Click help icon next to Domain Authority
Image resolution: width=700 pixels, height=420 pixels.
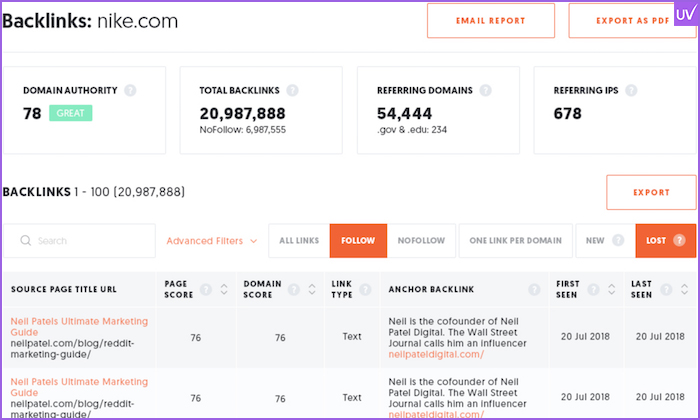tap(130, 90)
